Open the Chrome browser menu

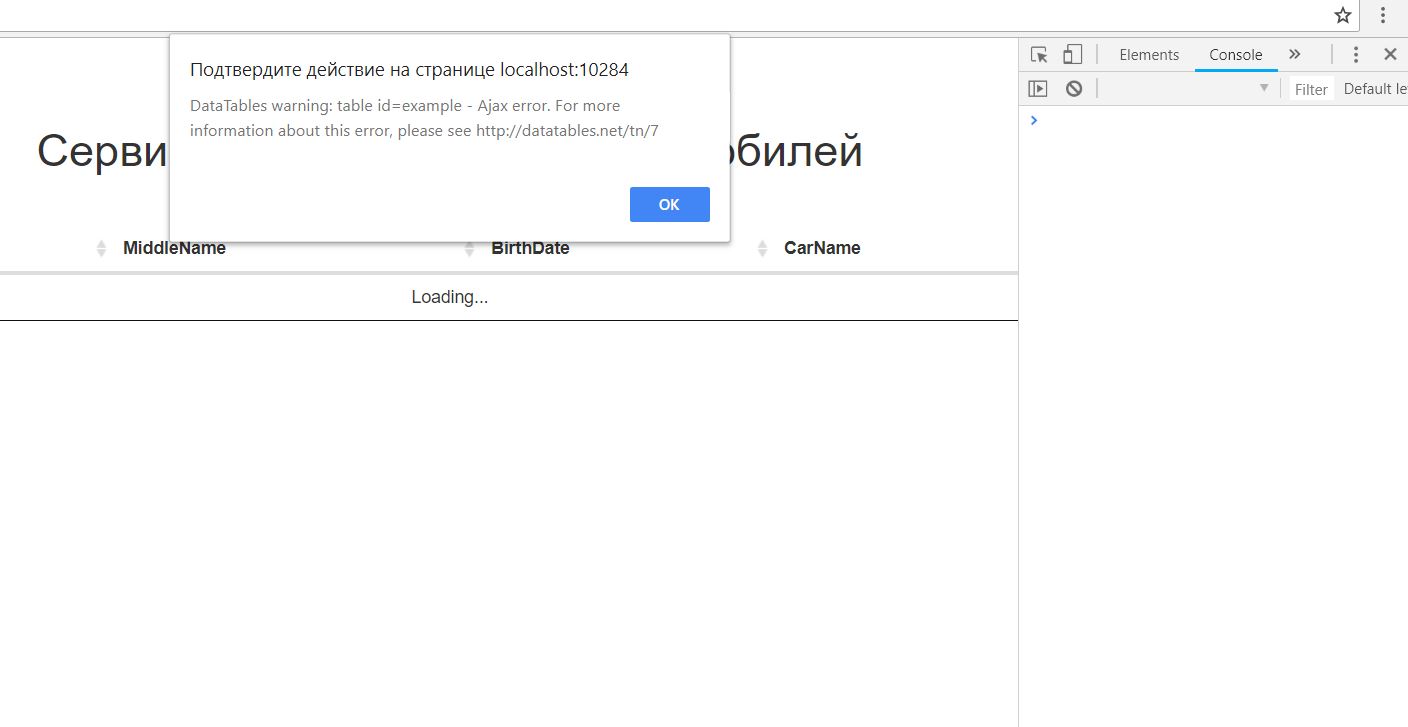coord(1383,15)
